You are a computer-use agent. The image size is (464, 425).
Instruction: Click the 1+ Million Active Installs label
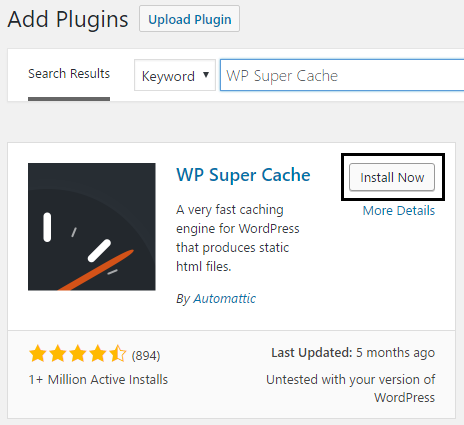98,380
